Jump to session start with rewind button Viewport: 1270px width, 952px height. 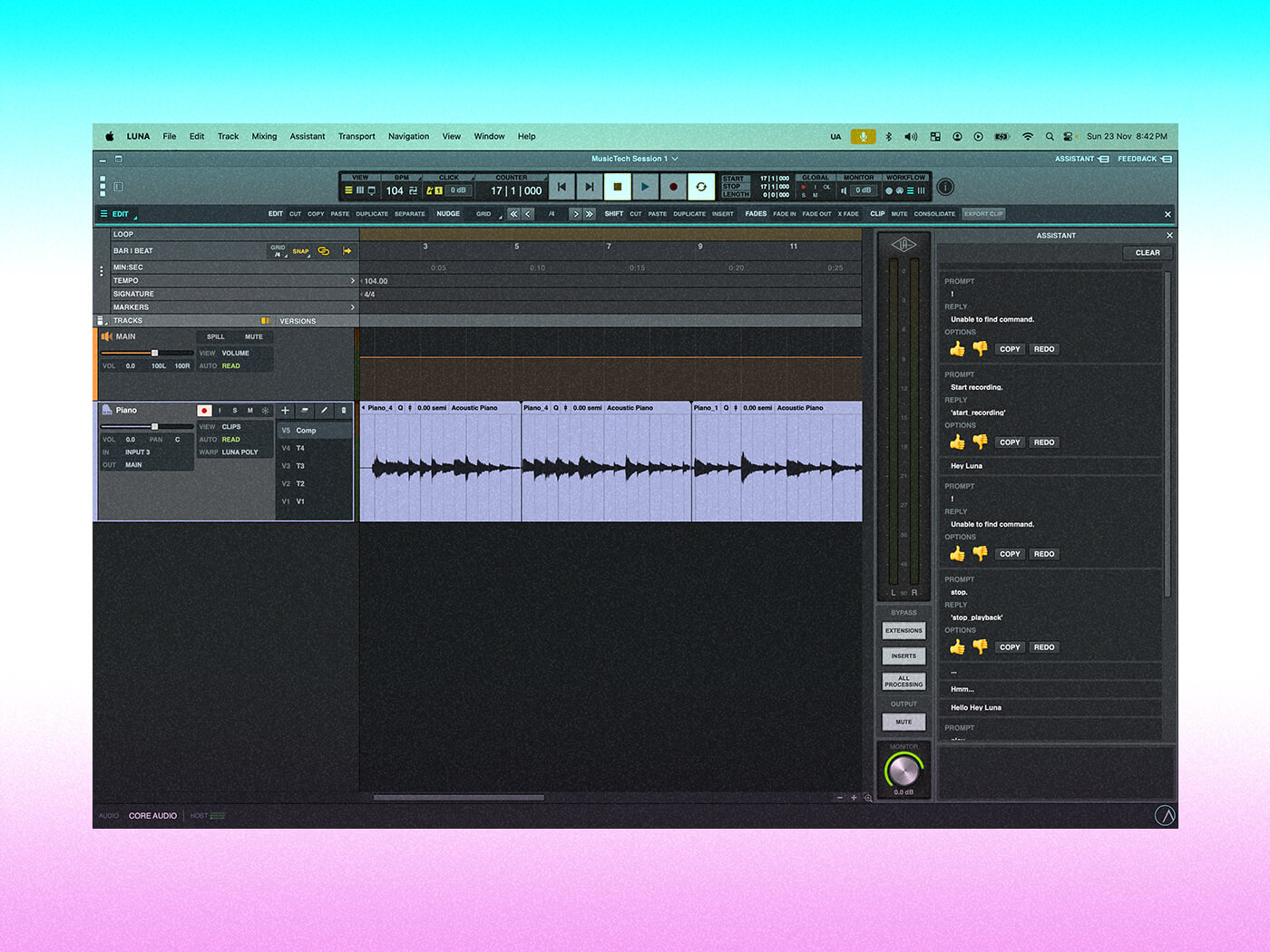point(562,187)
